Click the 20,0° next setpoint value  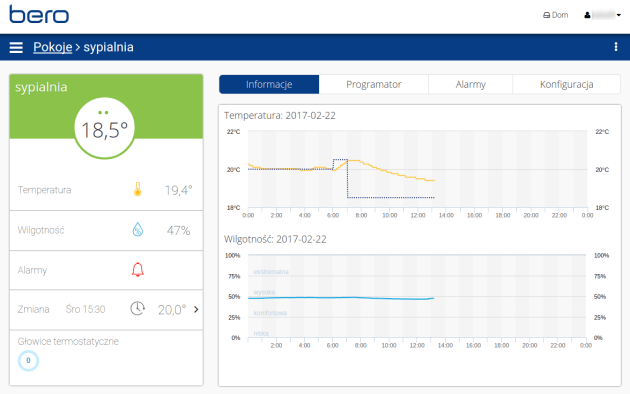click(172, 310)
